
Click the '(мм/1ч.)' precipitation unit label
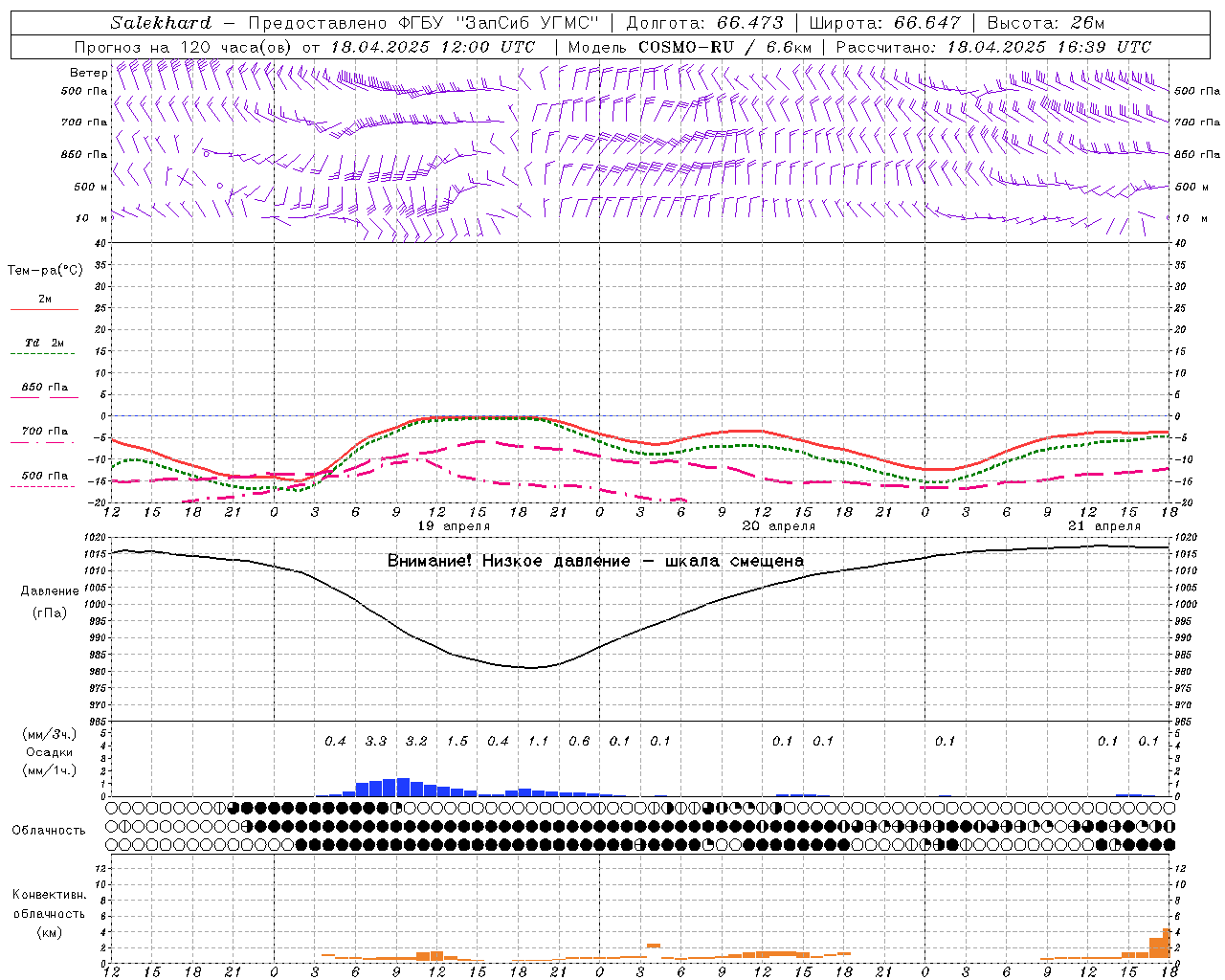point(49,770)
